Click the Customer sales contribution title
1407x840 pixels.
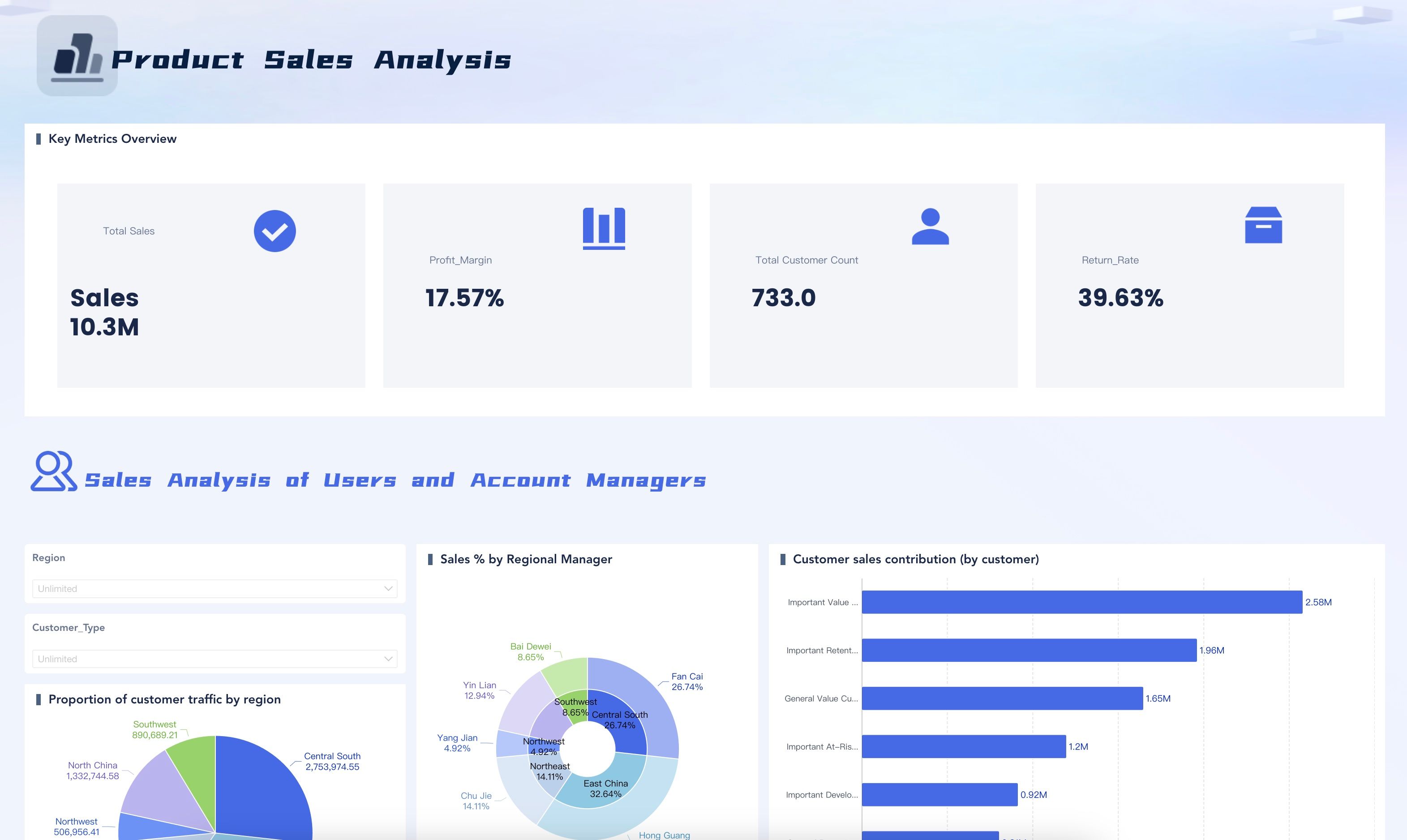tap(915, 559)
